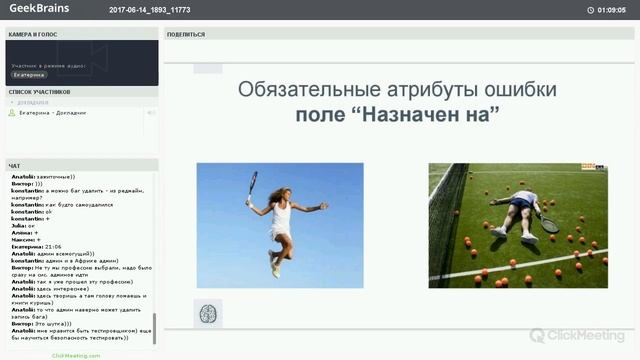The image size is (640, 360).
Task: Click the 01:09:05 timer text
Action: (611, 10)
